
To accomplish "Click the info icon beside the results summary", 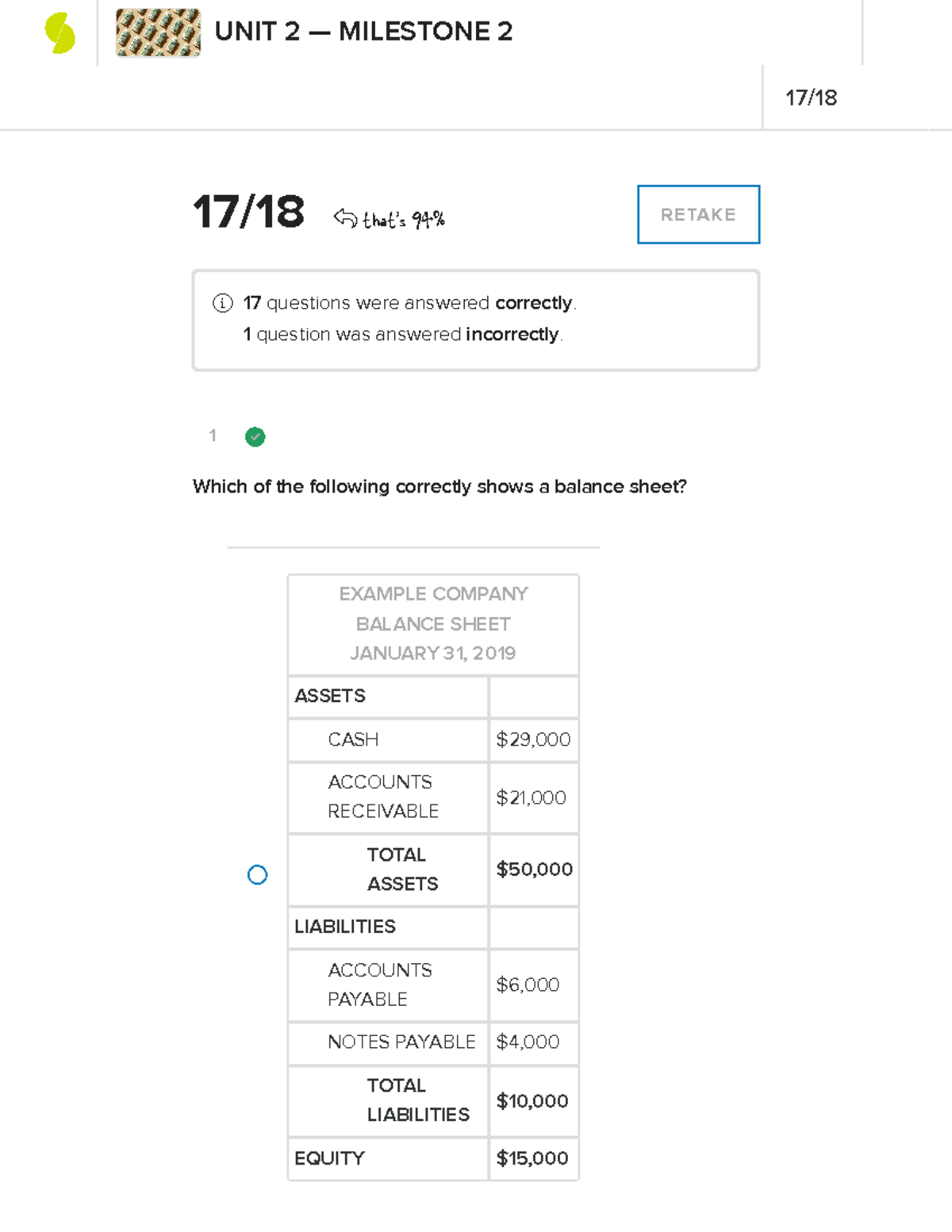I will 223,303.
